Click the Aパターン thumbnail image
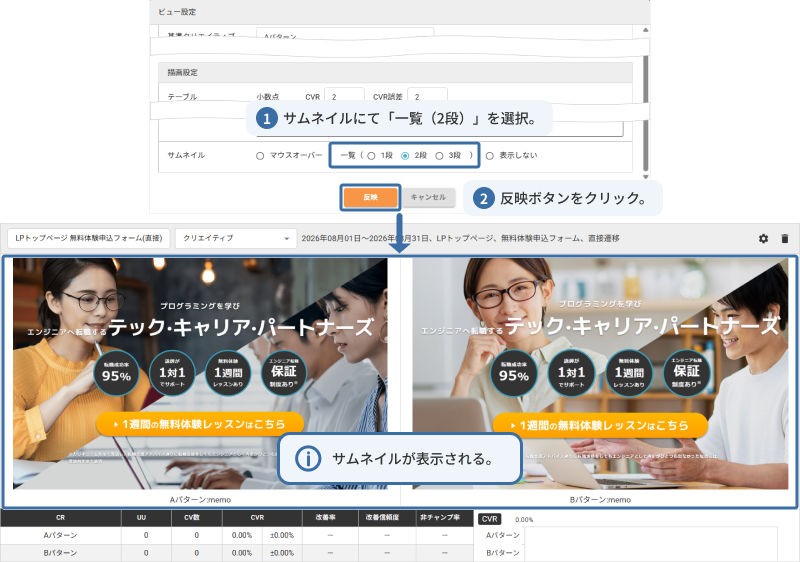This screenshot has width=800, height=562. pos(200,373)
